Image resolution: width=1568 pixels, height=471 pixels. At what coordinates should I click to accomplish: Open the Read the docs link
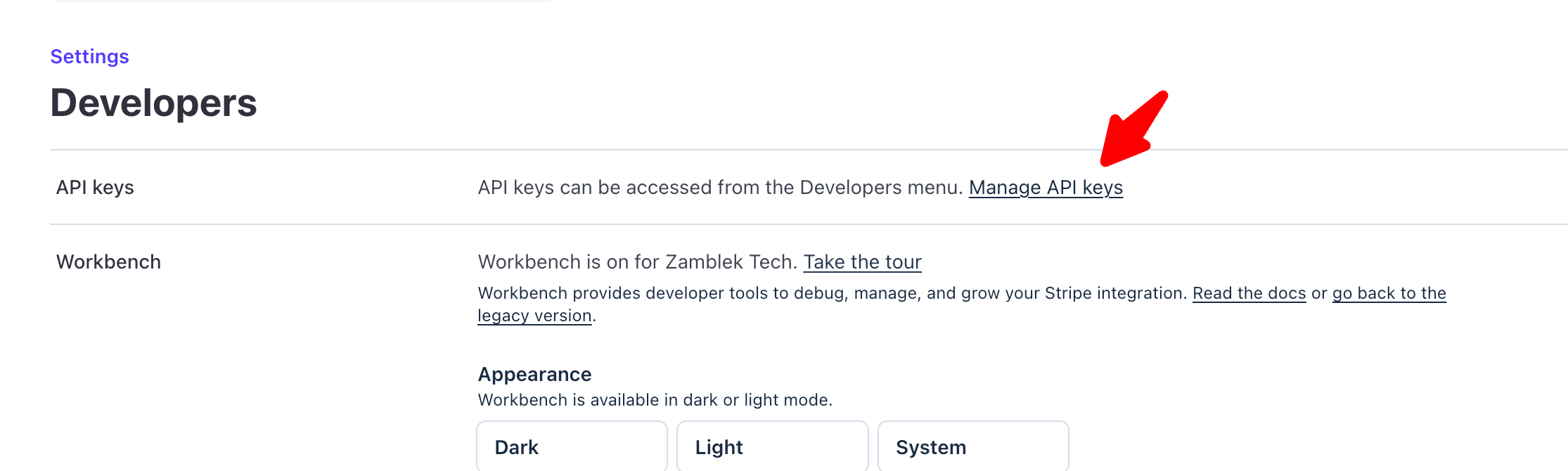click(x=1249, y=293)
